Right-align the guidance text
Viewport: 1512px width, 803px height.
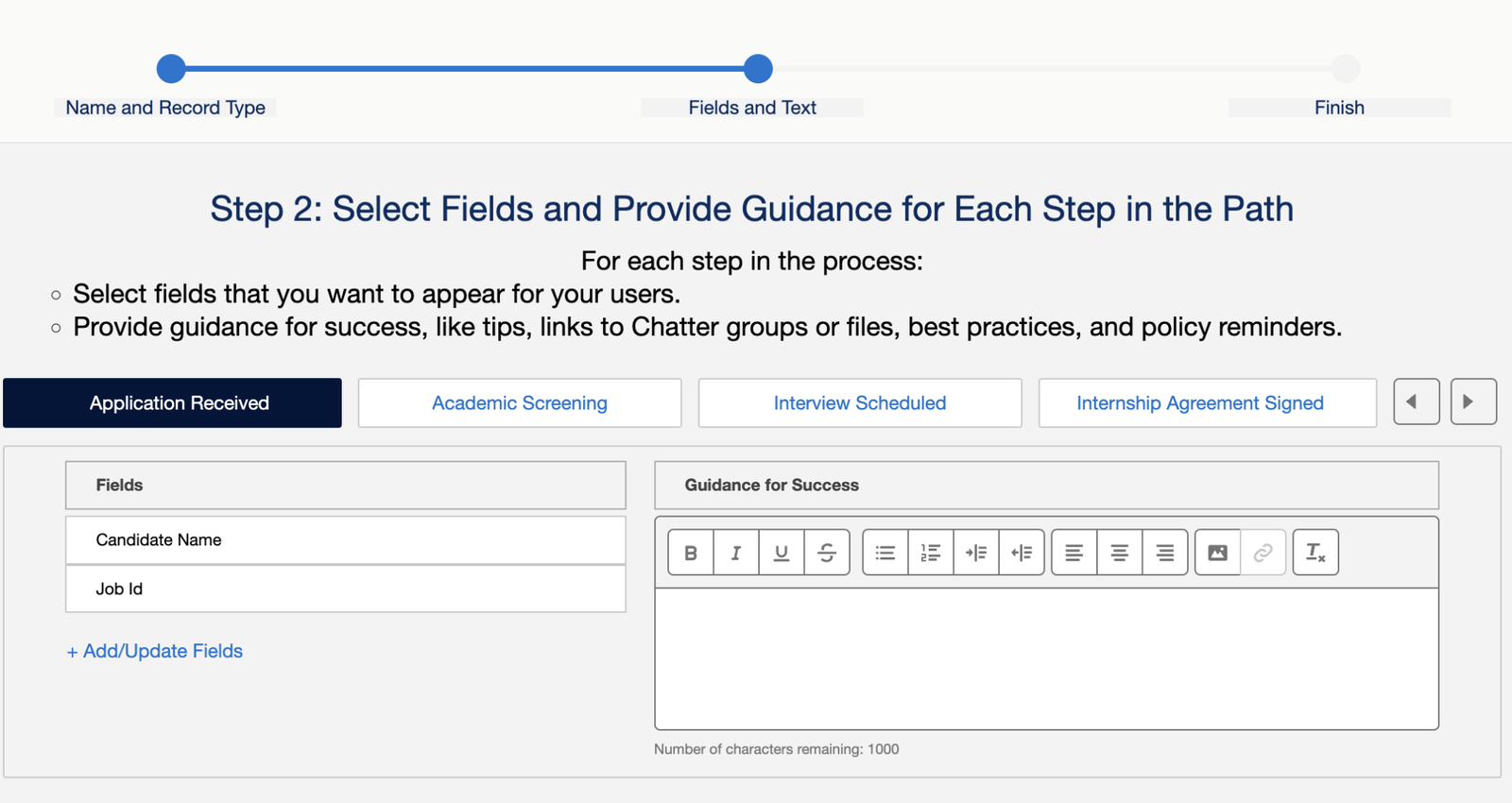[x=1165, y=553]
